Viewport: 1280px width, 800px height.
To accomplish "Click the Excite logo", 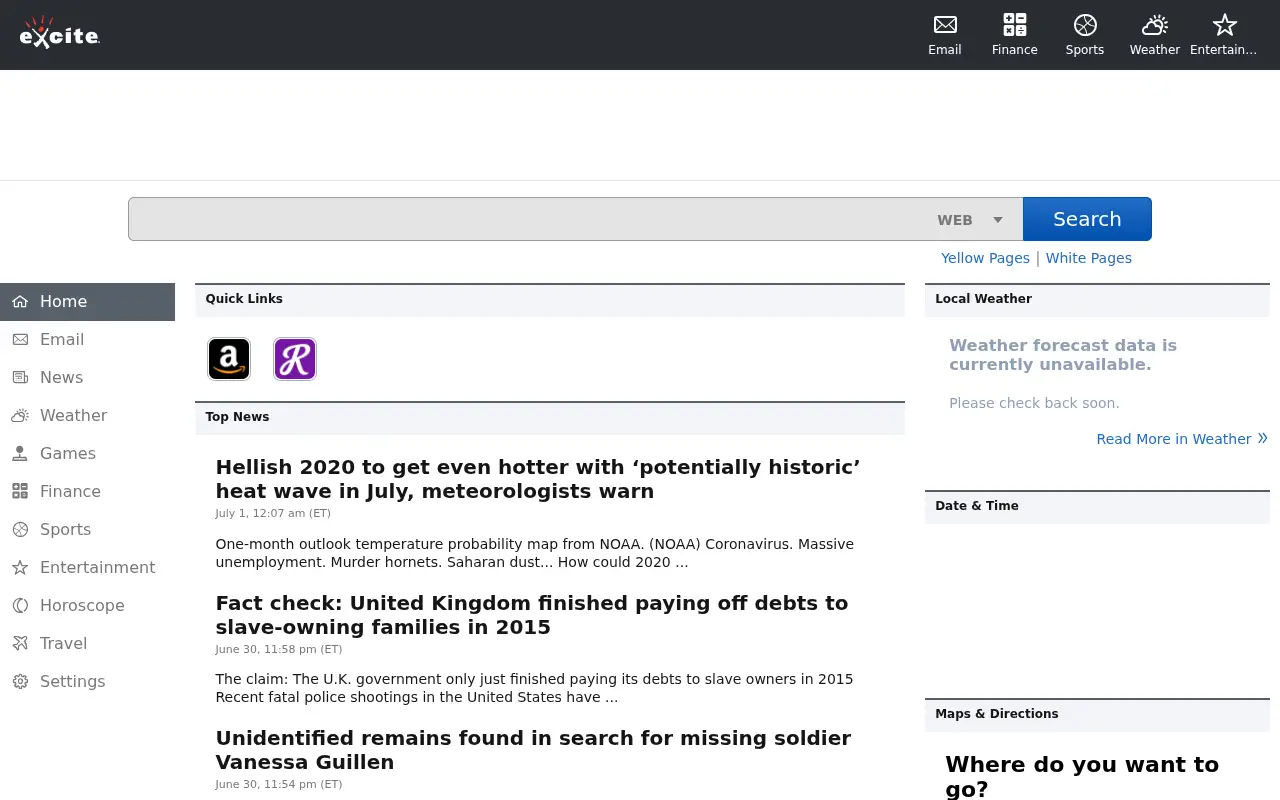I will coord(60,33).
